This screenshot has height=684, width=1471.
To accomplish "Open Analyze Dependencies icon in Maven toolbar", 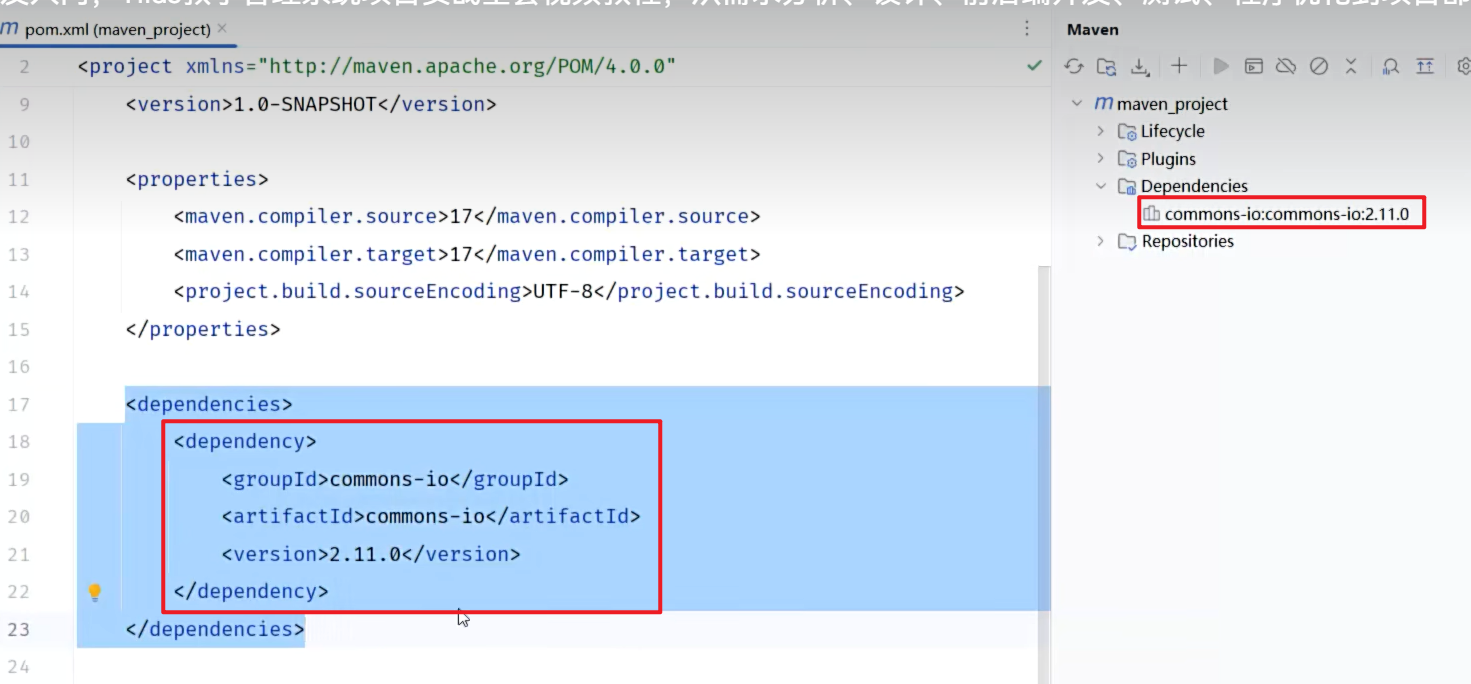I will click(x=1391, y=66).
